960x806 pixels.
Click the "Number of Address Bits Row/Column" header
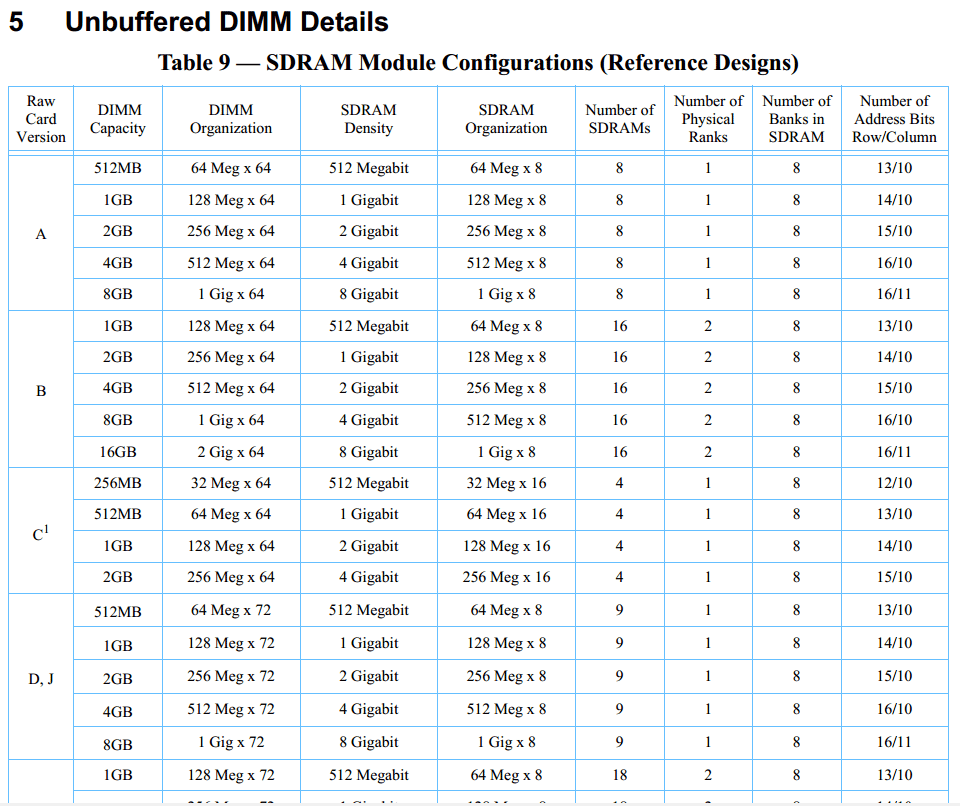pyautogui.click(x=894, y=119)
